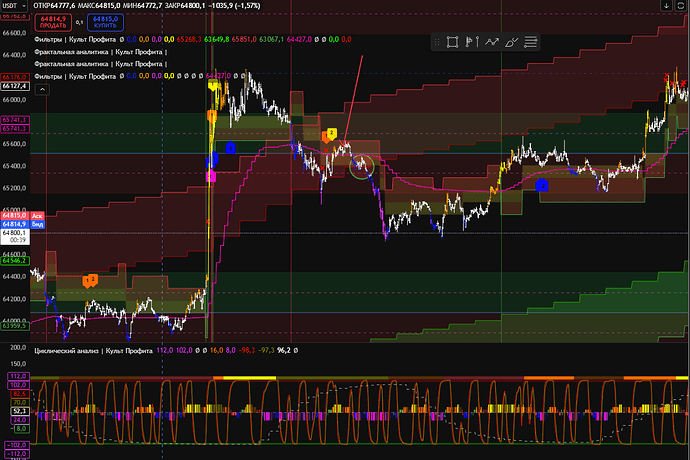The height and width of the screenshot is (460, 690).
Task: Select the zigzag line pattern tool
Action: pyautogui.click(x=491, y=42)
